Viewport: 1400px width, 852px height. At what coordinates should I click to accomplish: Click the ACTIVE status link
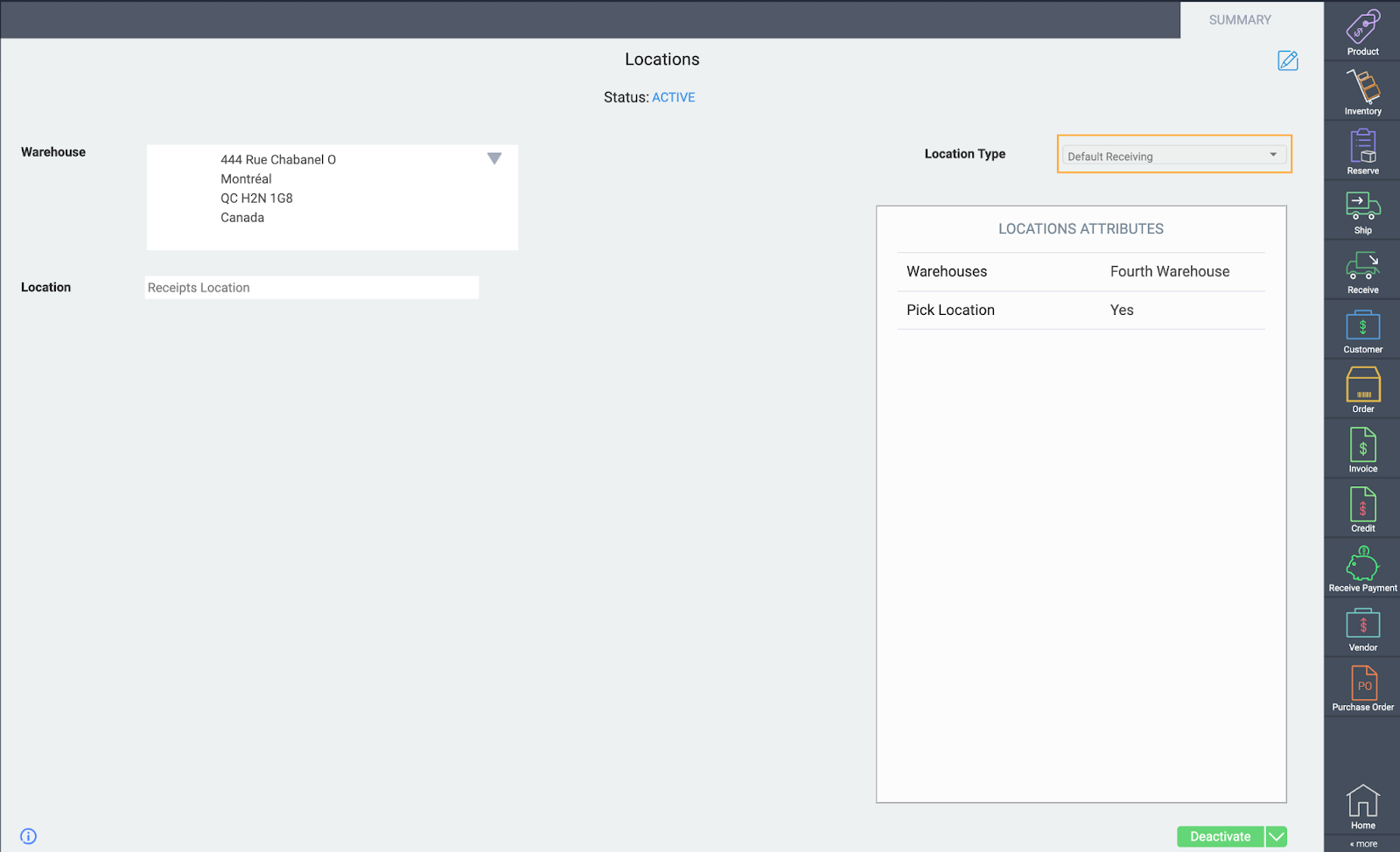pyautogui.click(x=673, y=97)
